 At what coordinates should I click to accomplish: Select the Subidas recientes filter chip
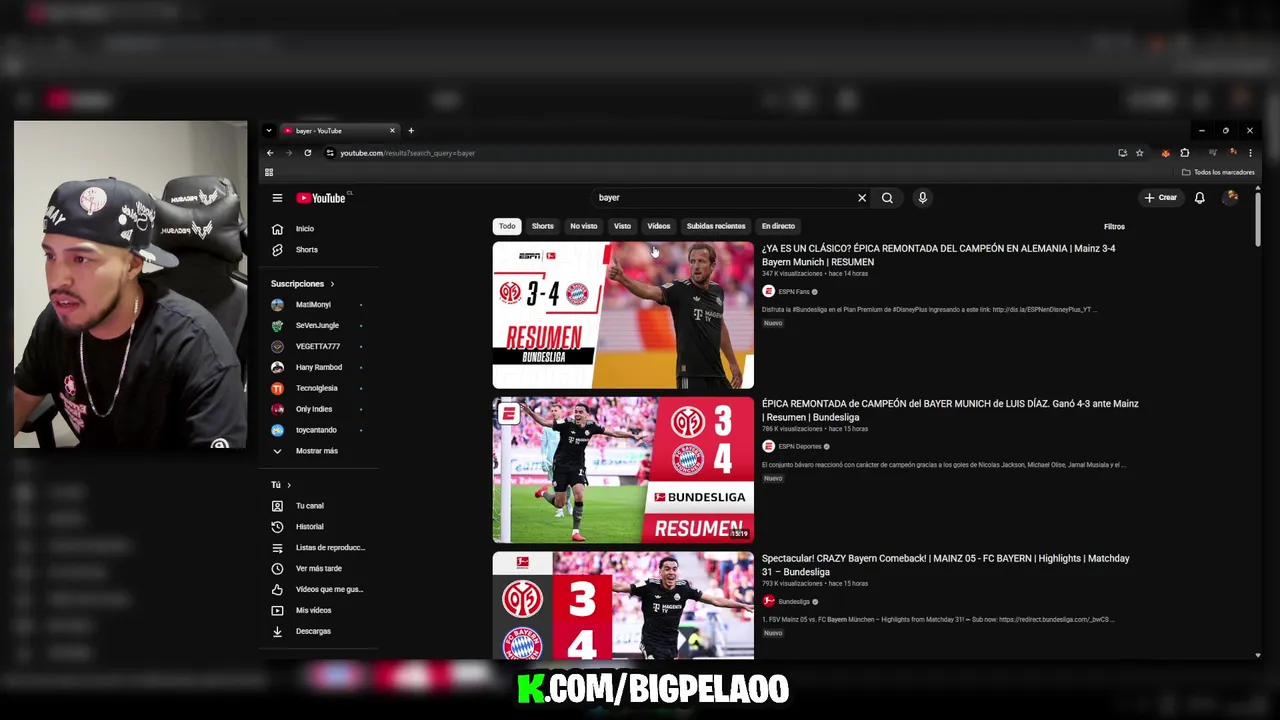tap(716, 226)
